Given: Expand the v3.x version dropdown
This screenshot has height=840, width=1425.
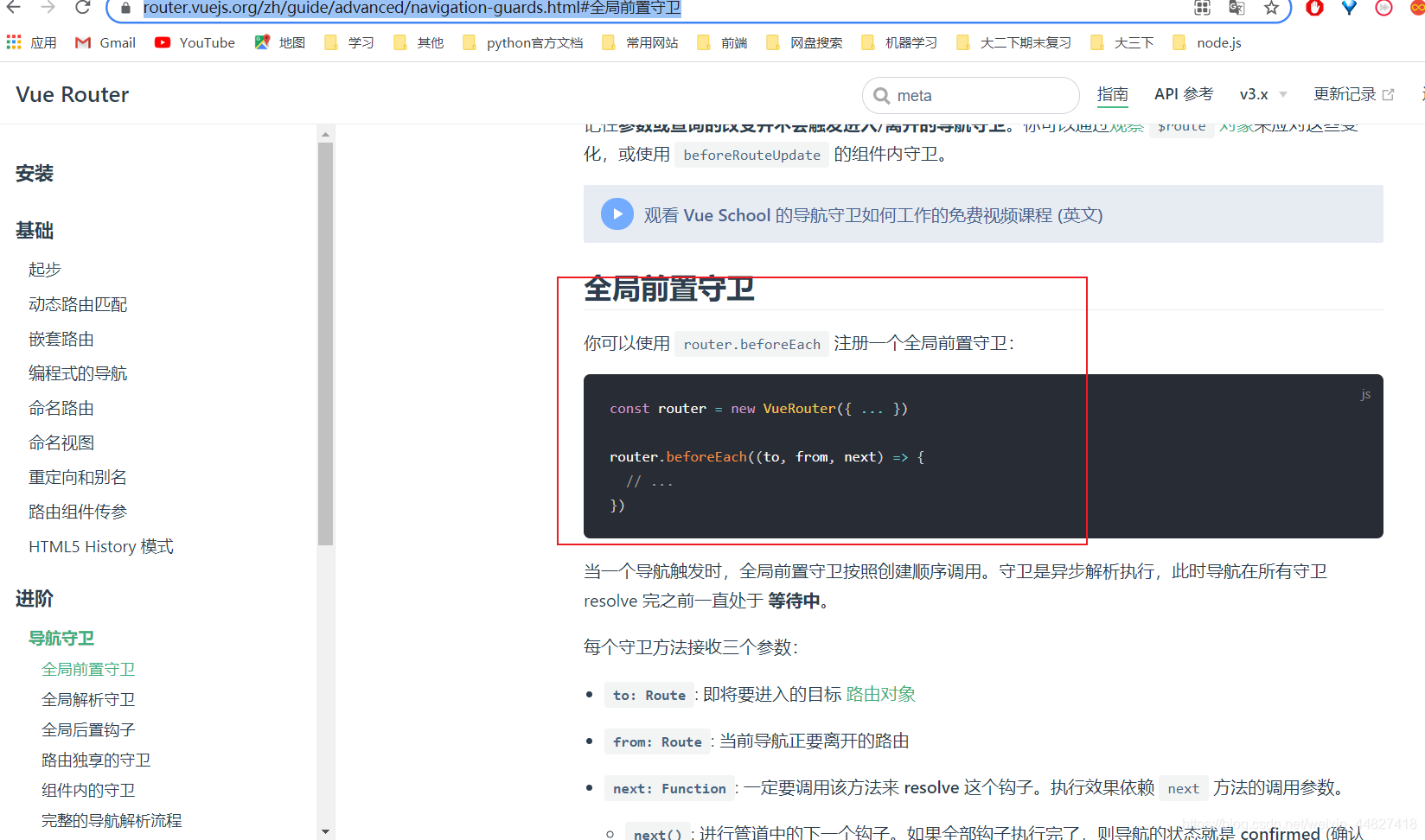Looking at the screenshot, I should point(1262,94).
